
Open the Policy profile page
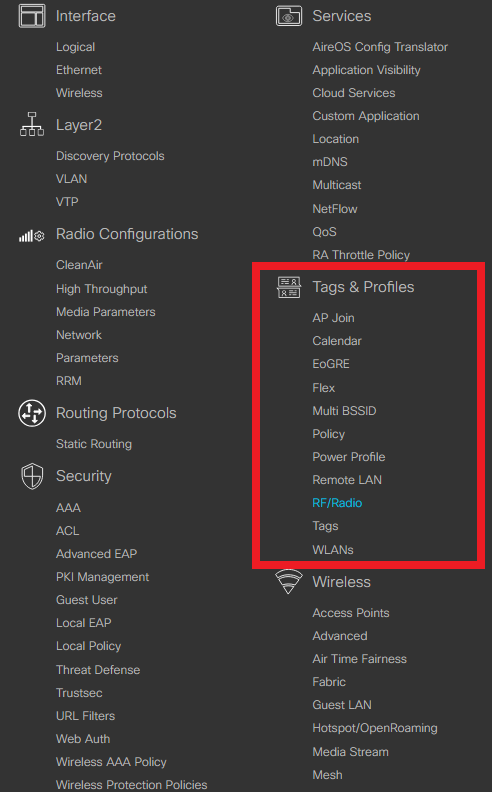[328, 434]
